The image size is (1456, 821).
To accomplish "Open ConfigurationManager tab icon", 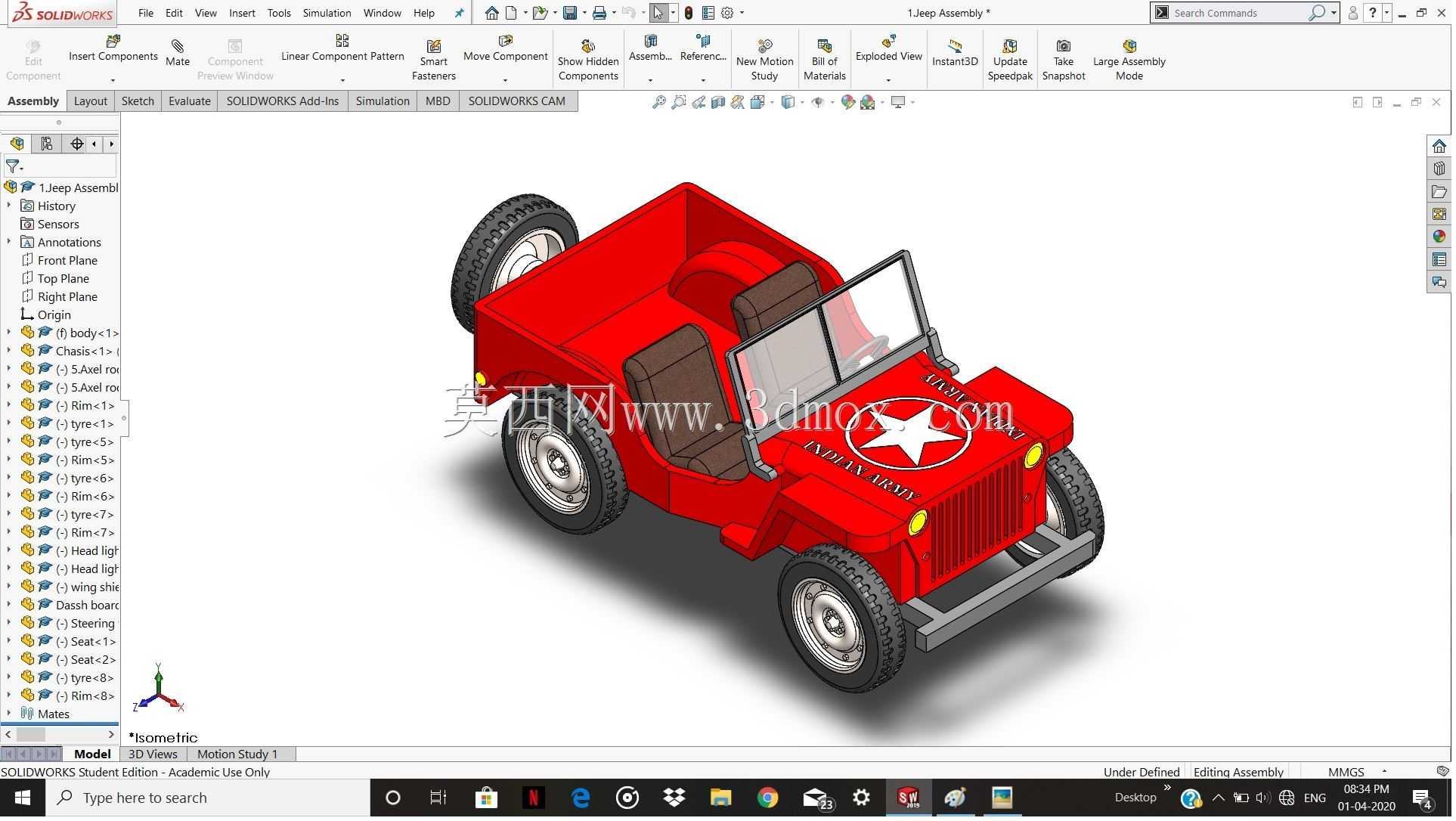I will pyautogui.click(x=76, y=144).
